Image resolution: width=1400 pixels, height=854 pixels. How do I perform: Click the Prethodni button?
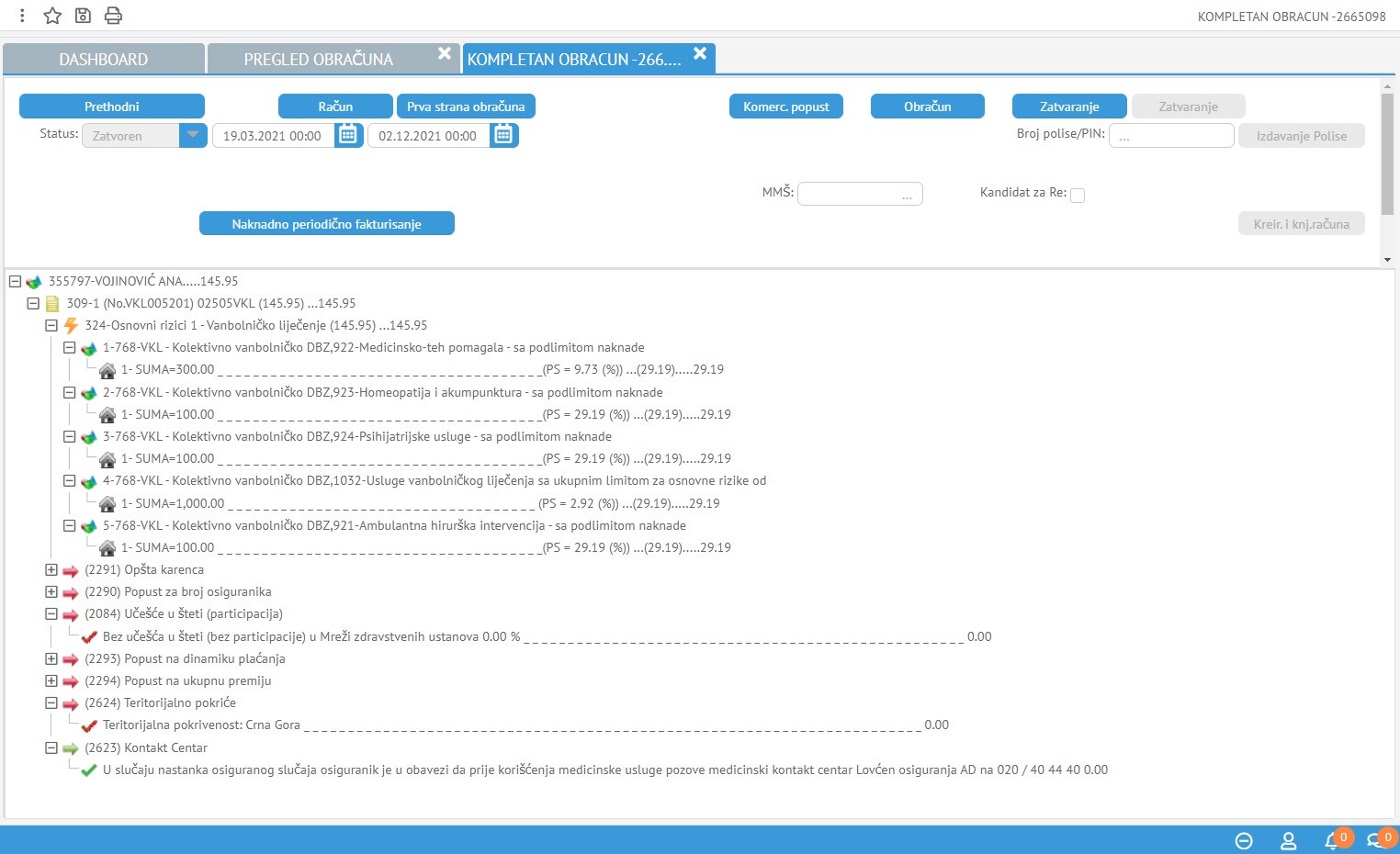[x=112, y=107]
